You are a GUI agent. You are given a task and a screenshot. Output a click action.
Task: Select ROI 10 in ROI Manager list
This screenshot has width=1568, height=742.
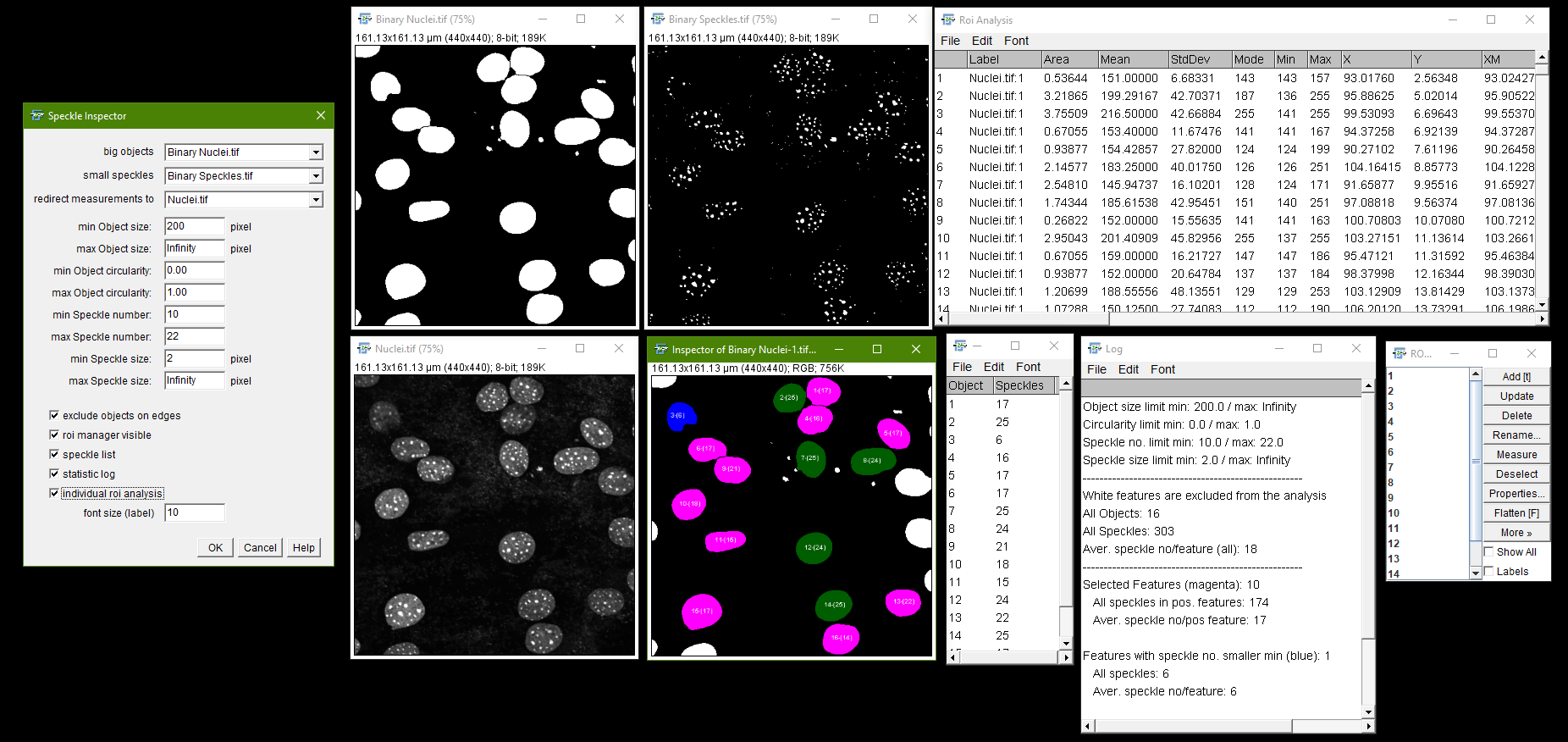click(1427, 513)
